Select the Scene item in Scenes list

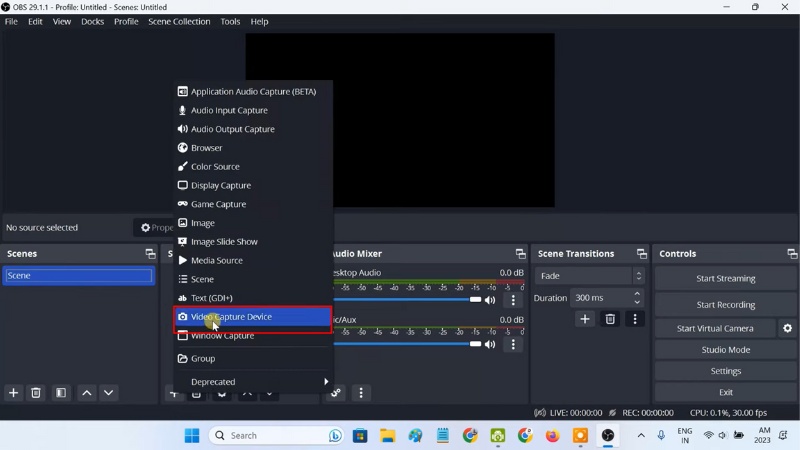click(79, 276)
